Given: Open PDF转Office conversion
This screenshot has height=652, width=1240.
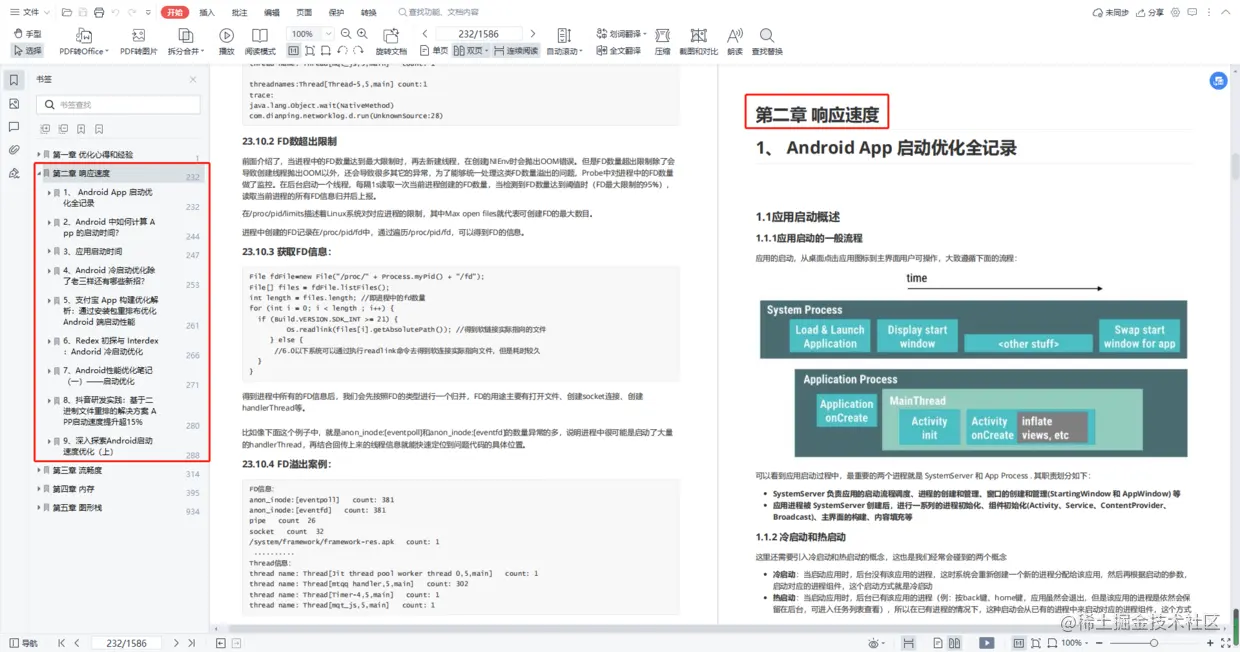Looking at the screenshot, I should tap(82, 42).
